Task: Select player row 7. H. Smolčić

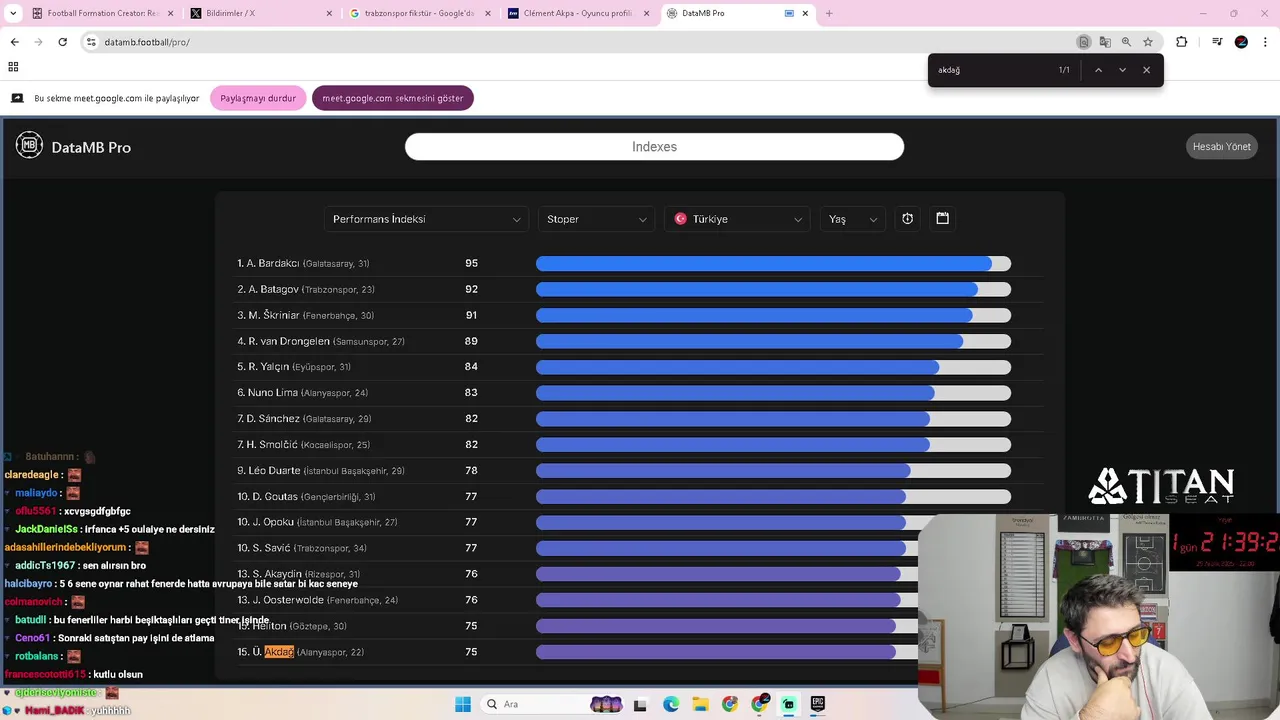Action: pos(640,444)
